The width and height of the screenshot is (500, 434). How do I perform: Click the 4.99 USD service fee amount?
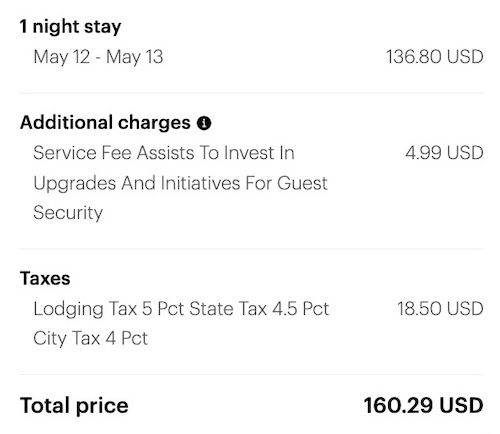pos(444,153)
